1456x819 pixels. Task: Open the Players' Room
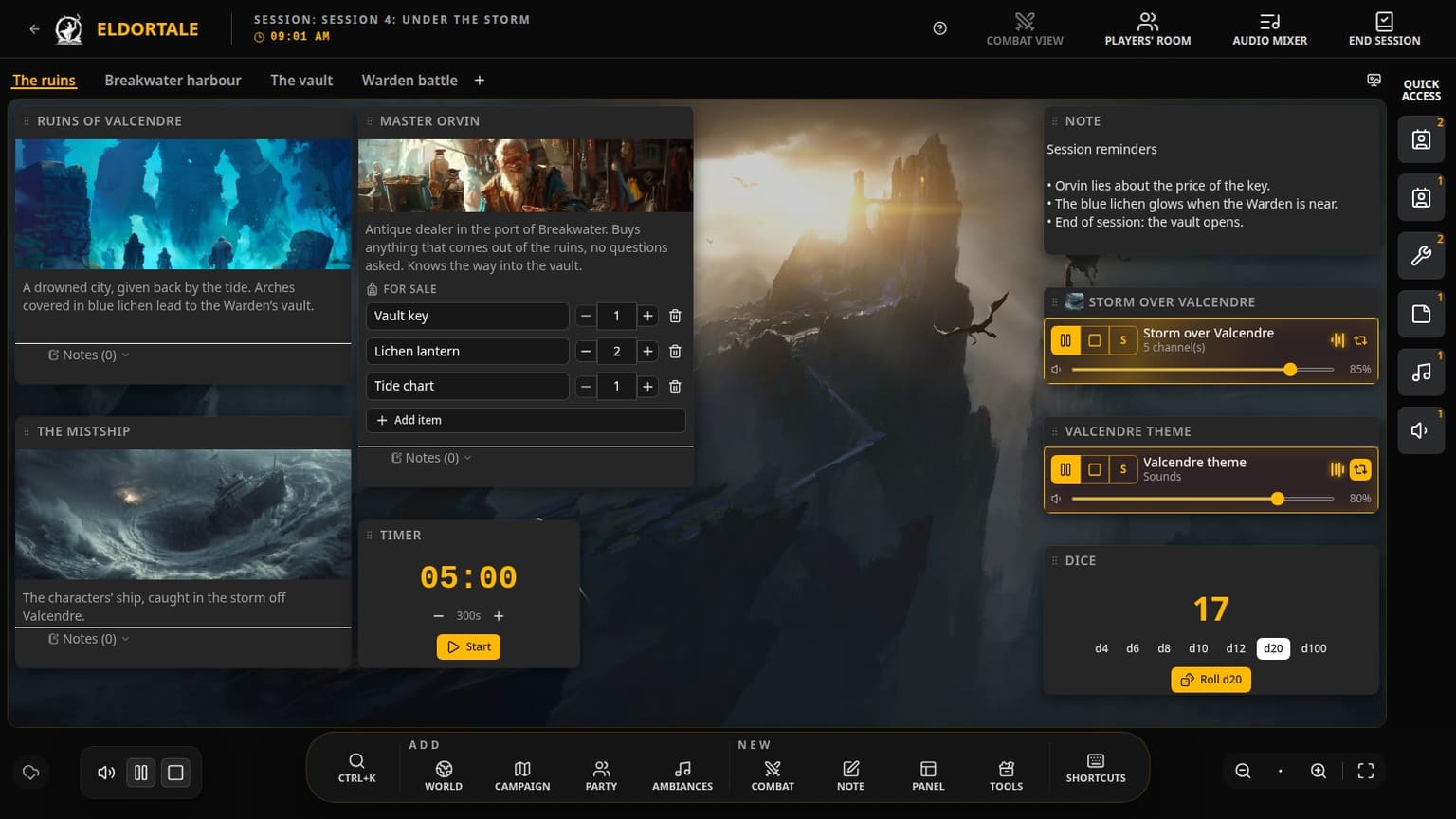coord(1147,29)
